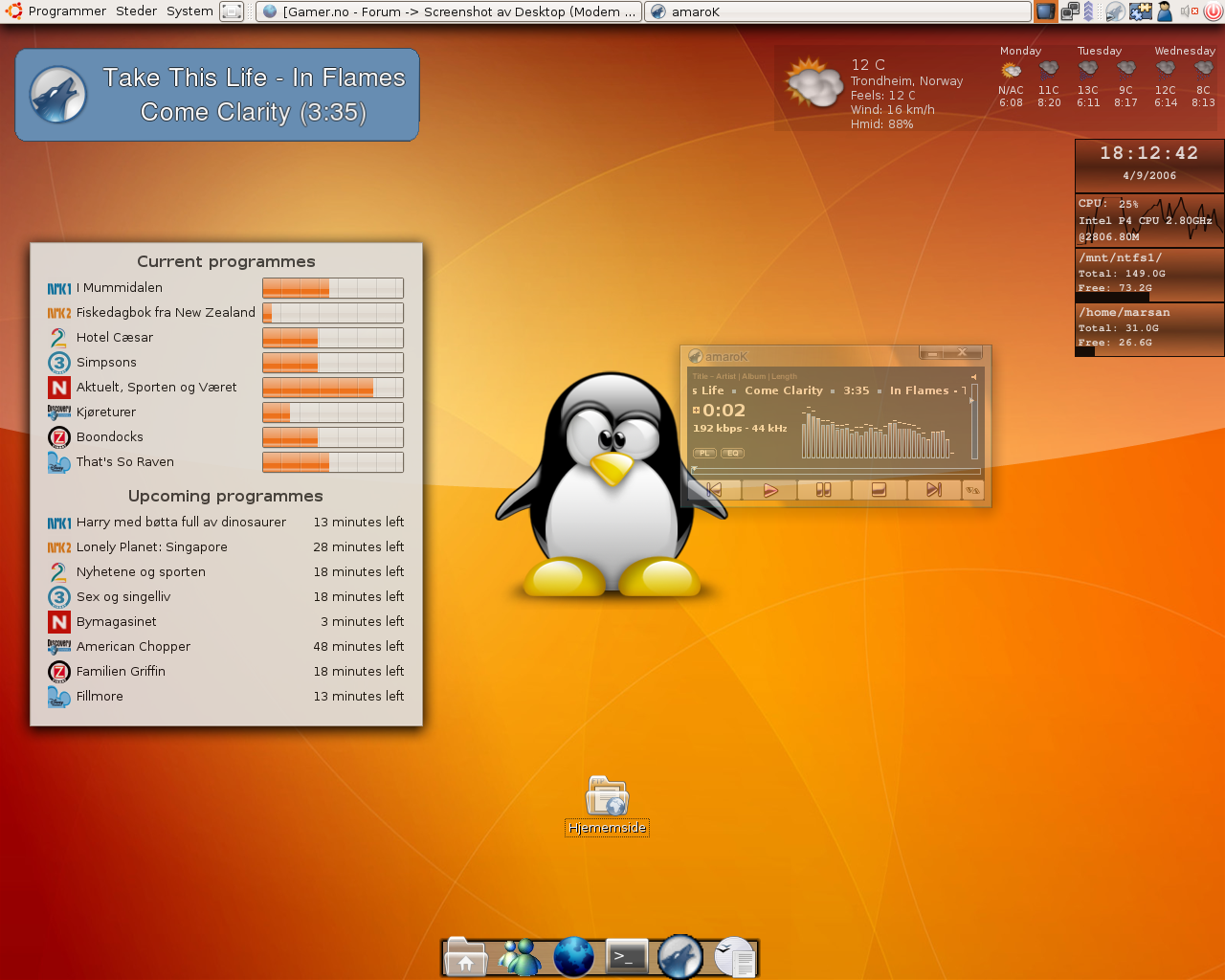Adjust the amaroK vertical volume slider
Image resolution: width=1225 pixels, height=980 pixels.
coord(974,423)
